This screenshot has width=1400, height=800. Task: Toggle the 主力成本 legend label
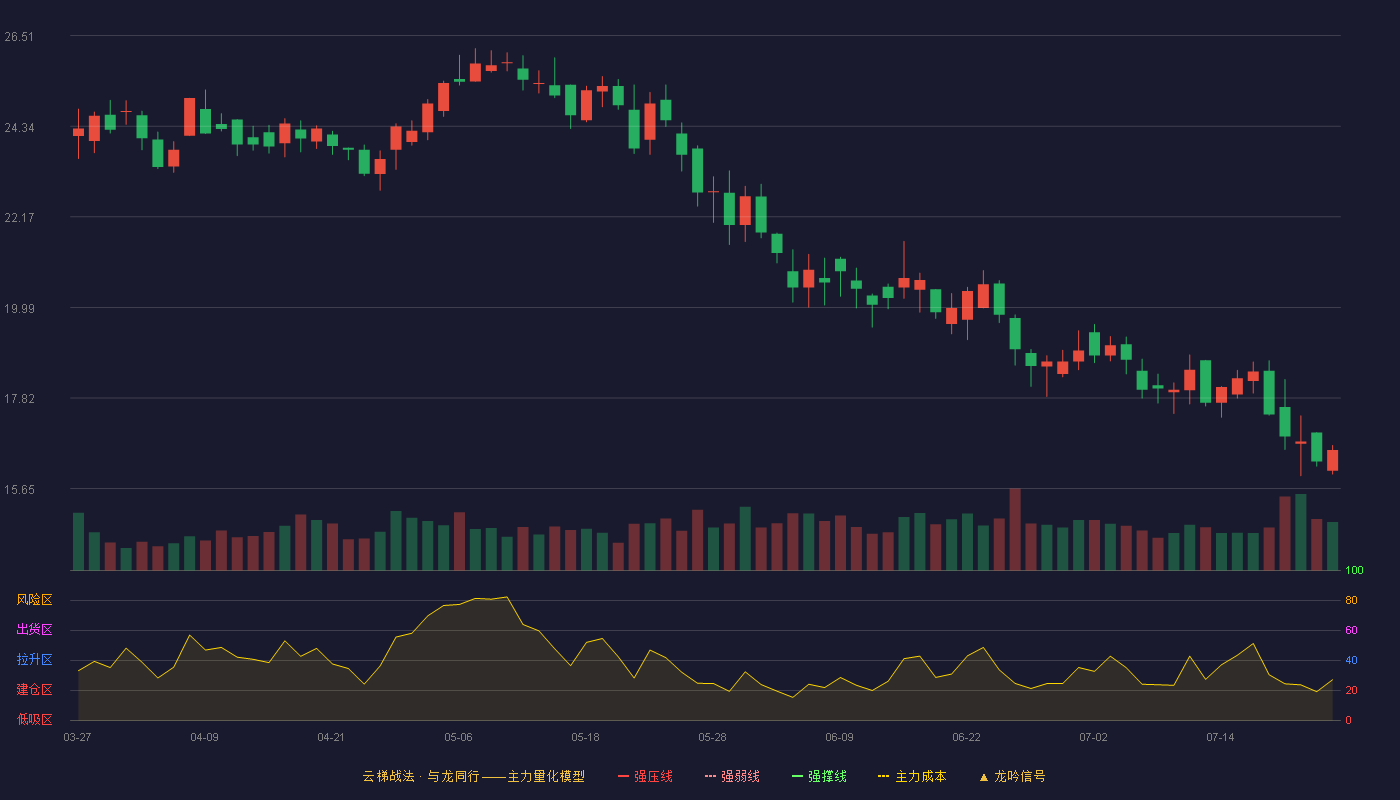click(x=920, y=776)
